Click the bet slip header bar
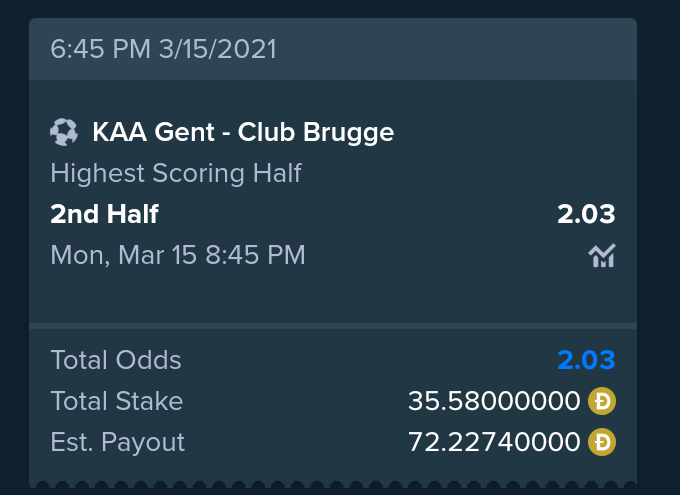Viewport: 680px width, 495px height. (x=333, y=49)
